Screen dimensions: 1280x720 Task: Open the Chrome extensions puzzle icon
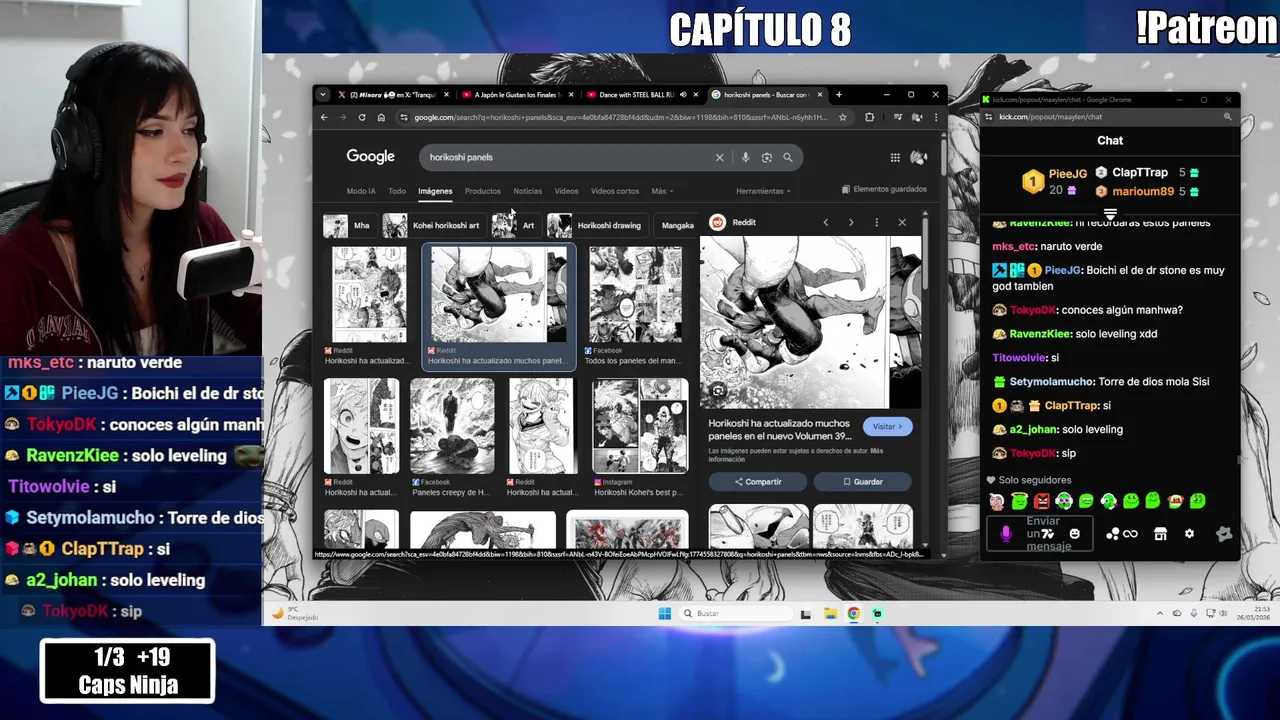click(x=869, y=117)
